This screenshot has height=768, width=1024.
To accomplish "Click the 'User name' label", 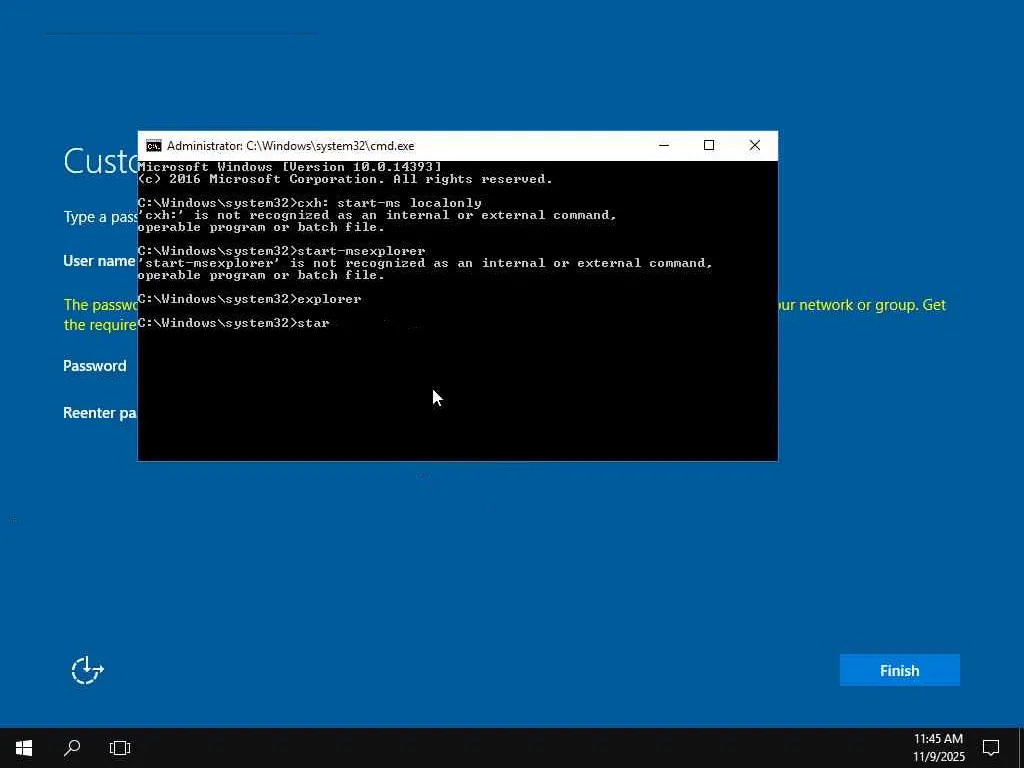I will pos(99,261).
